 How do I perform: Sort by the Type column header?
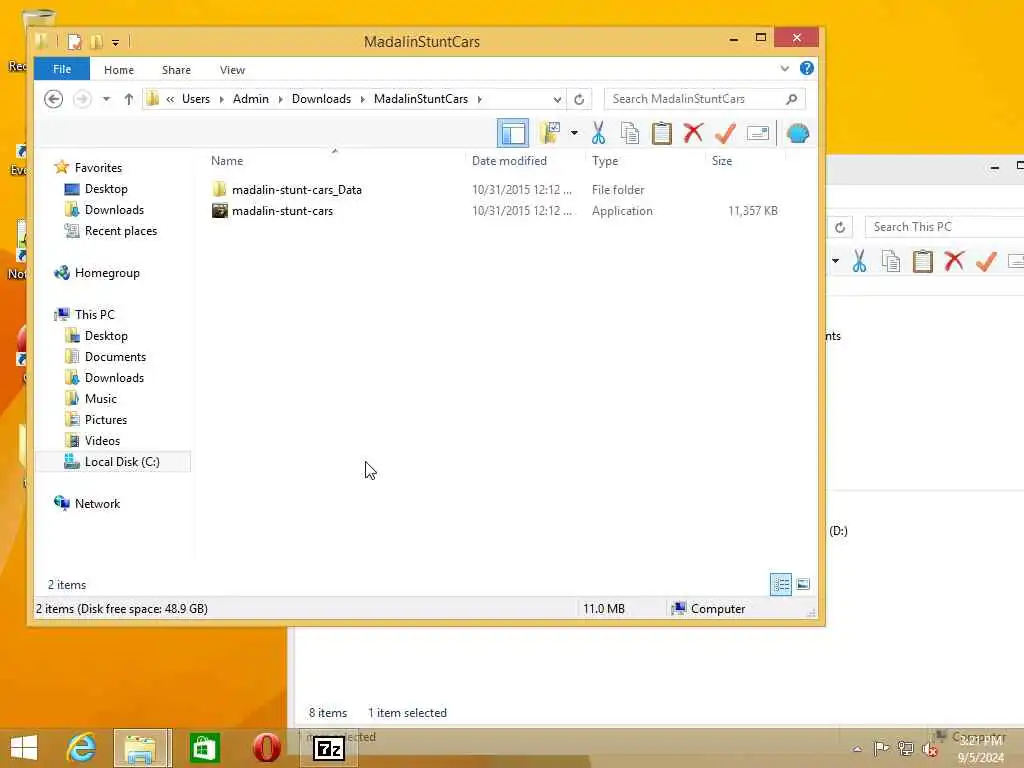coord(605,161)
